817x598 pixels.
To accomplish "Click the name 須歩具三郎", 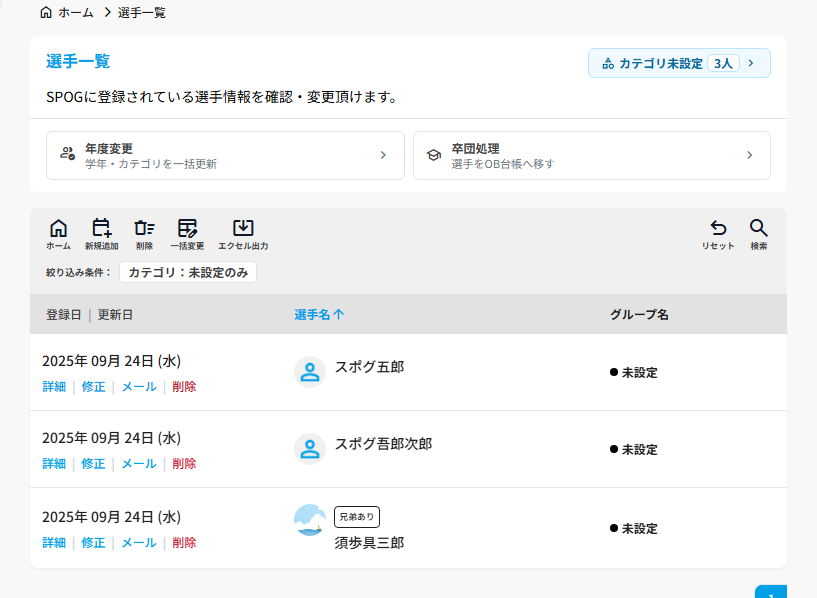I will (x=369, y=543).
